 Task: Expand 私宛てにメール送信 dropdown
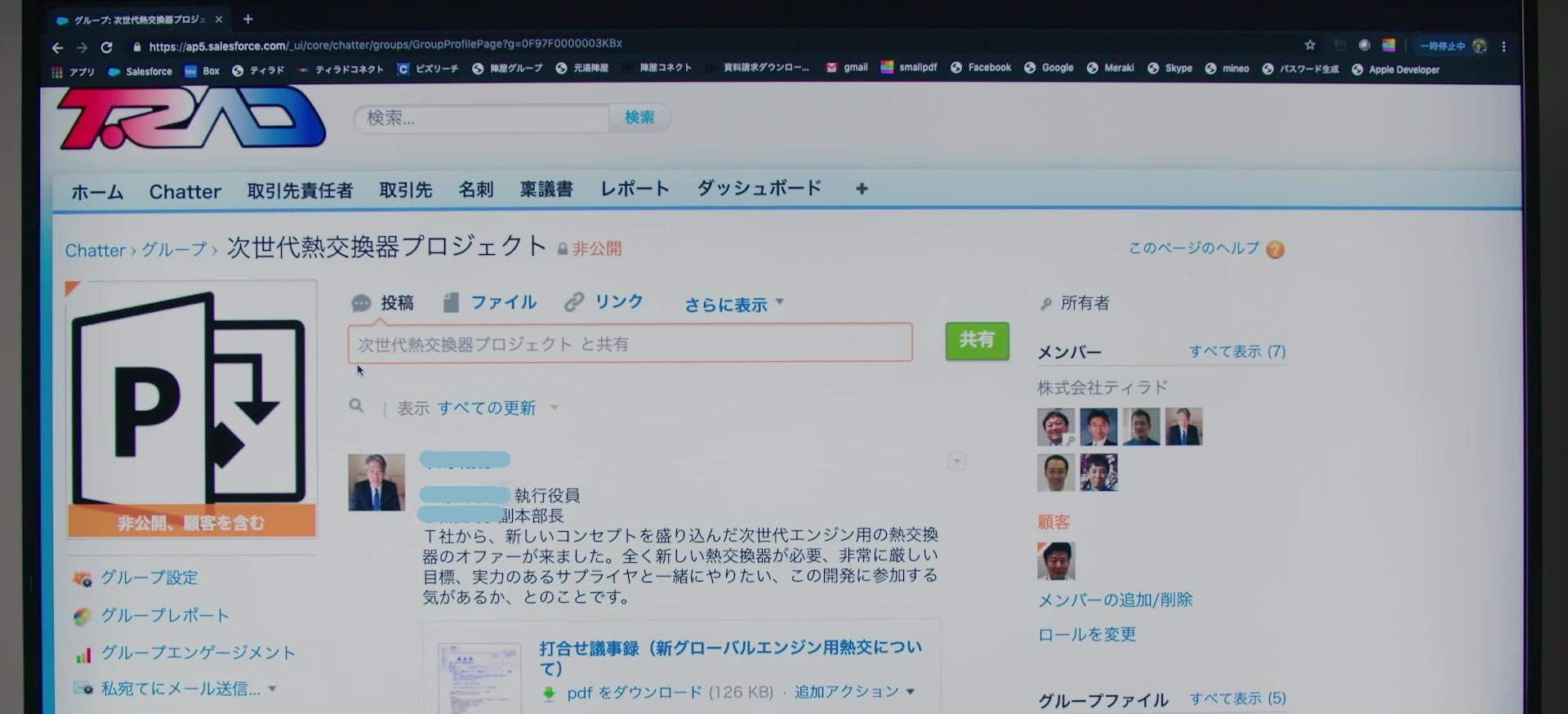click(x=189, y=689)
